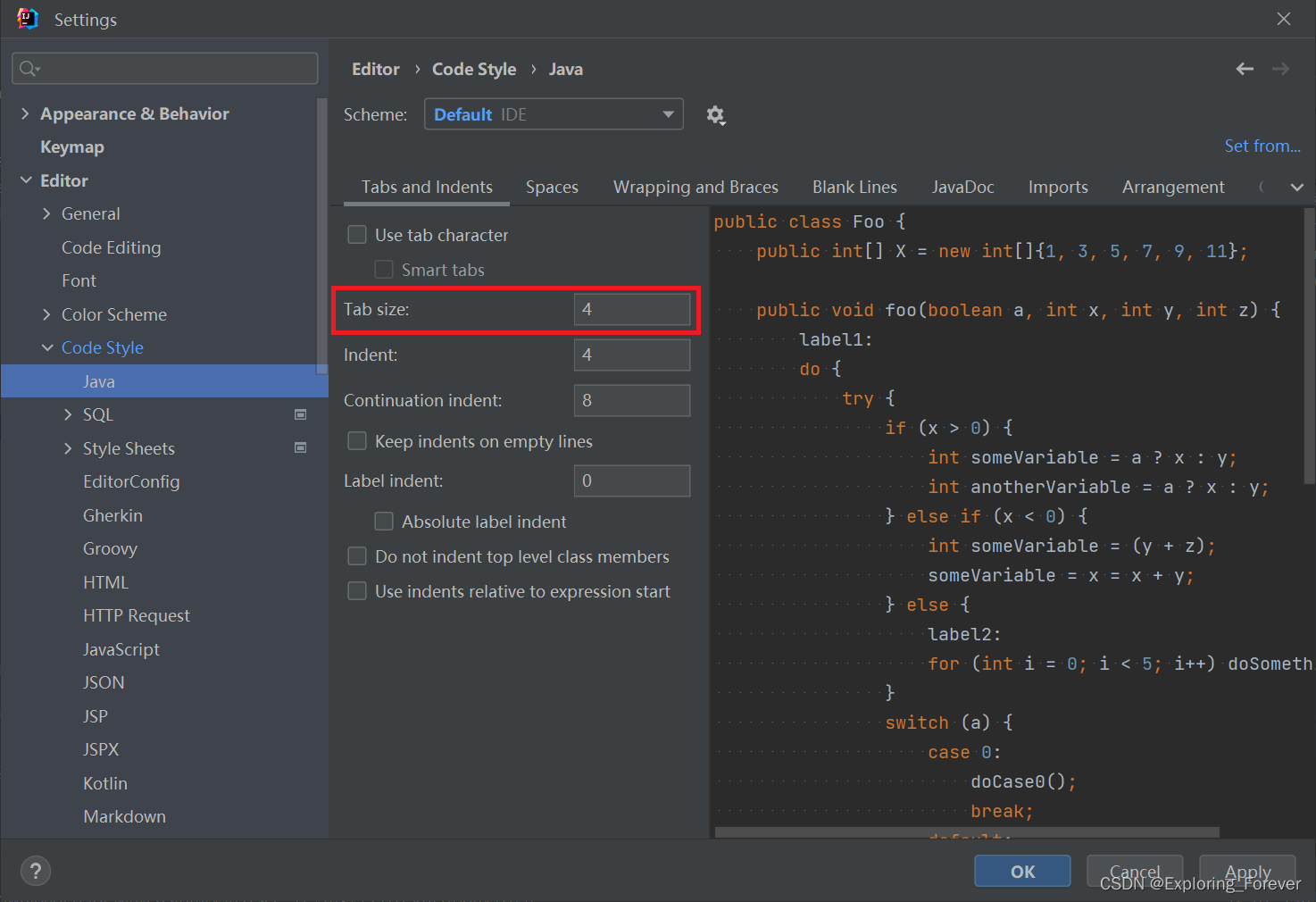Collapse the Editor tree node

tap(25, 180)
